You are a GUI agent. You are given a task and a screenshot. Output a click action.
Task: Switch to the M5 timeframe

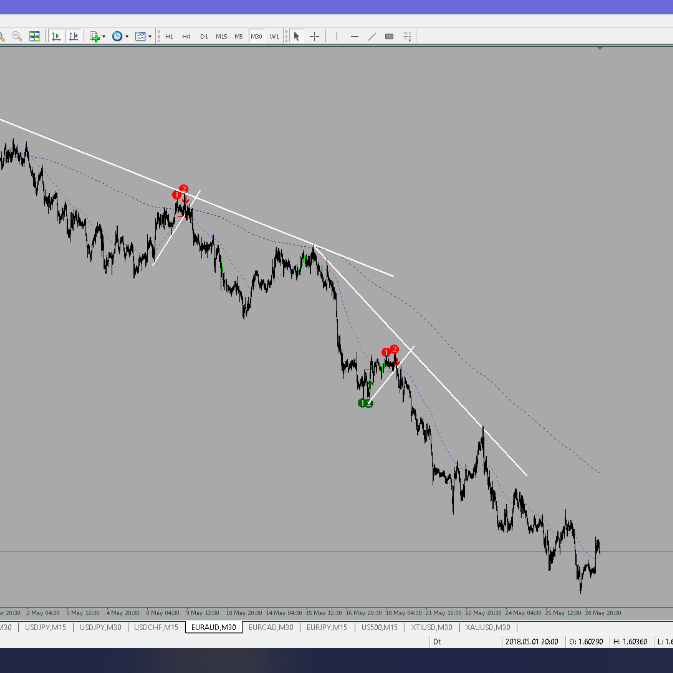[x=239, y=36]
